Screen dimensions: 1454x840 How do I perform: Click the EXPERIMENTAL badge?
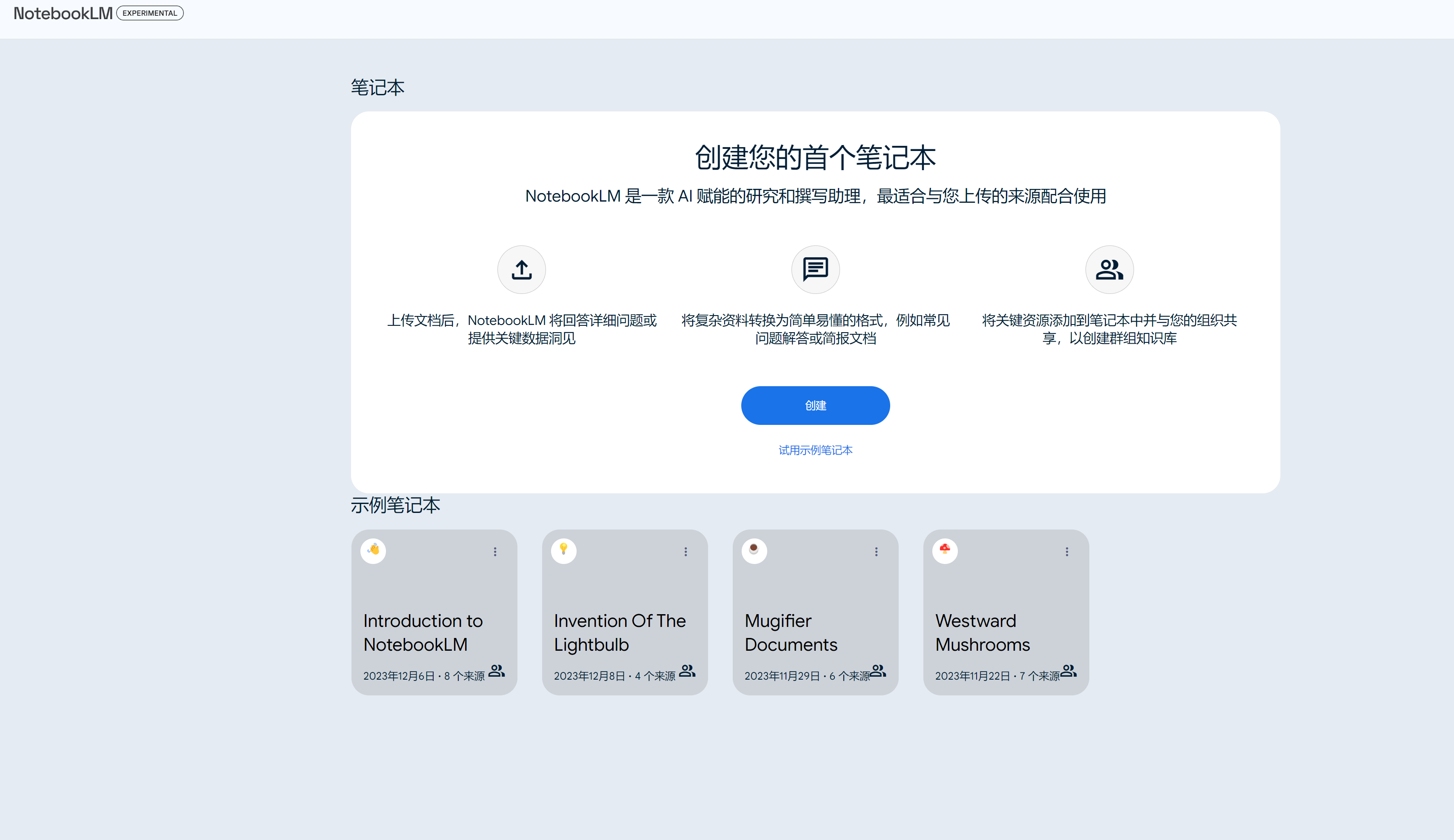pyautogui.click(x=150, y=13)
